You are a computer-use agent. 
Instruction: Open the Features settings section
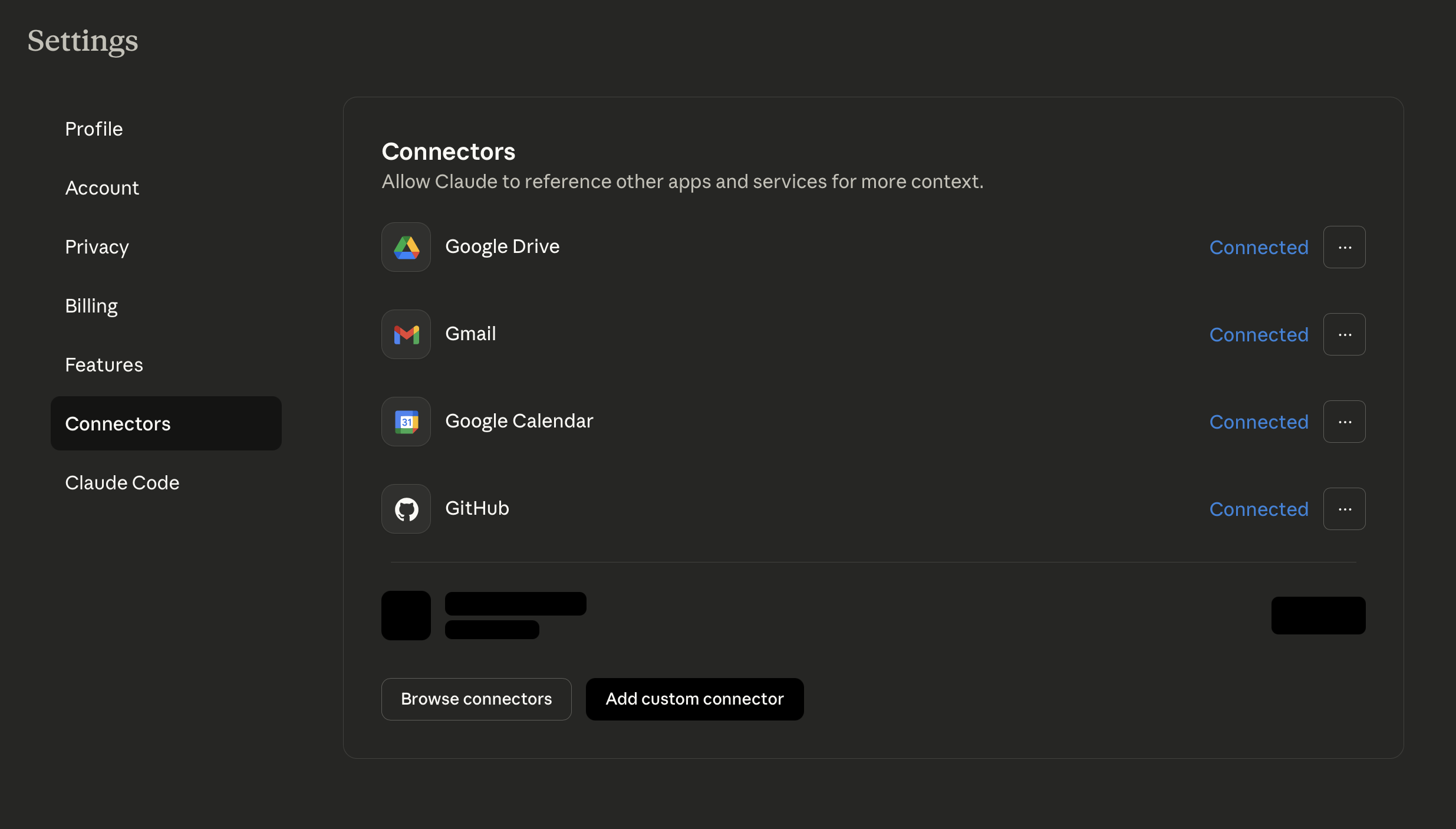click(104, 364)
